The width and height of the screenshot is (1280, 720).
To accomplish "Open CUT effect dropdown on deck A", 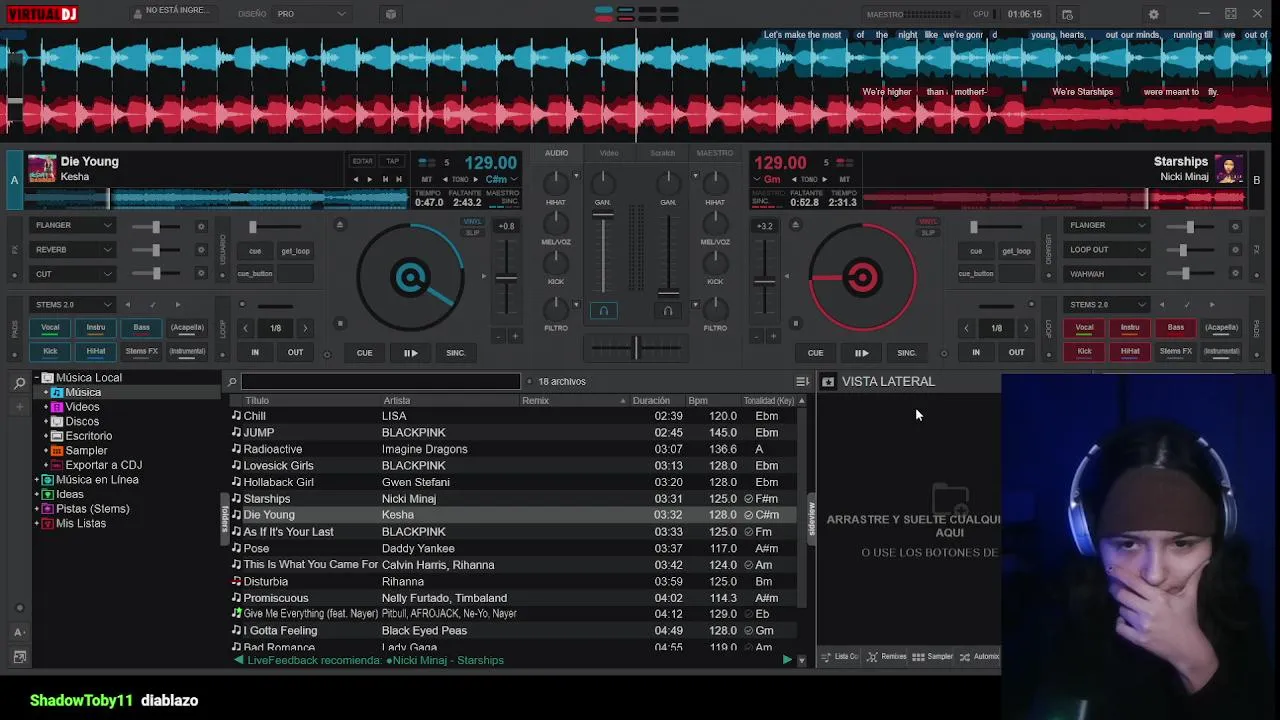I will (x=73, y=274).
